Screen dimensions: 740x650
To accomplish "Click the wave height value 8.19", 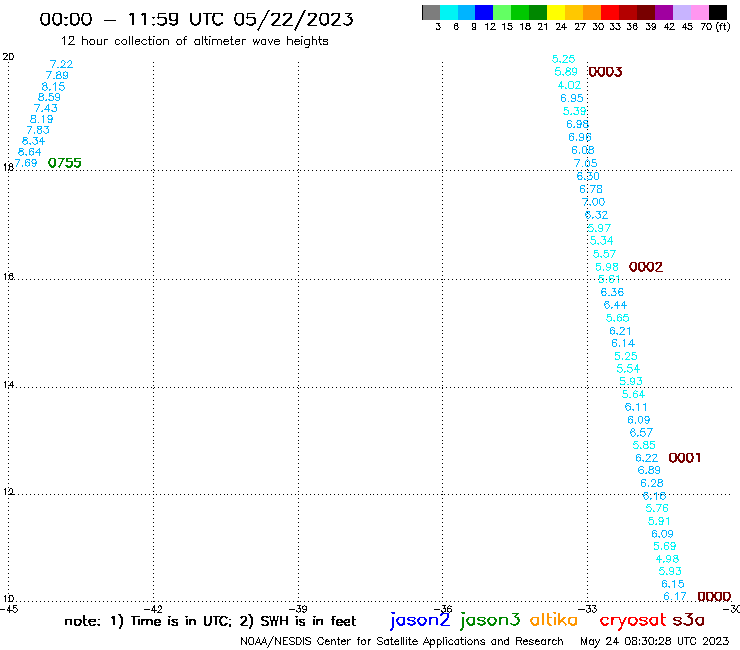I will click(x=42, y=119).
